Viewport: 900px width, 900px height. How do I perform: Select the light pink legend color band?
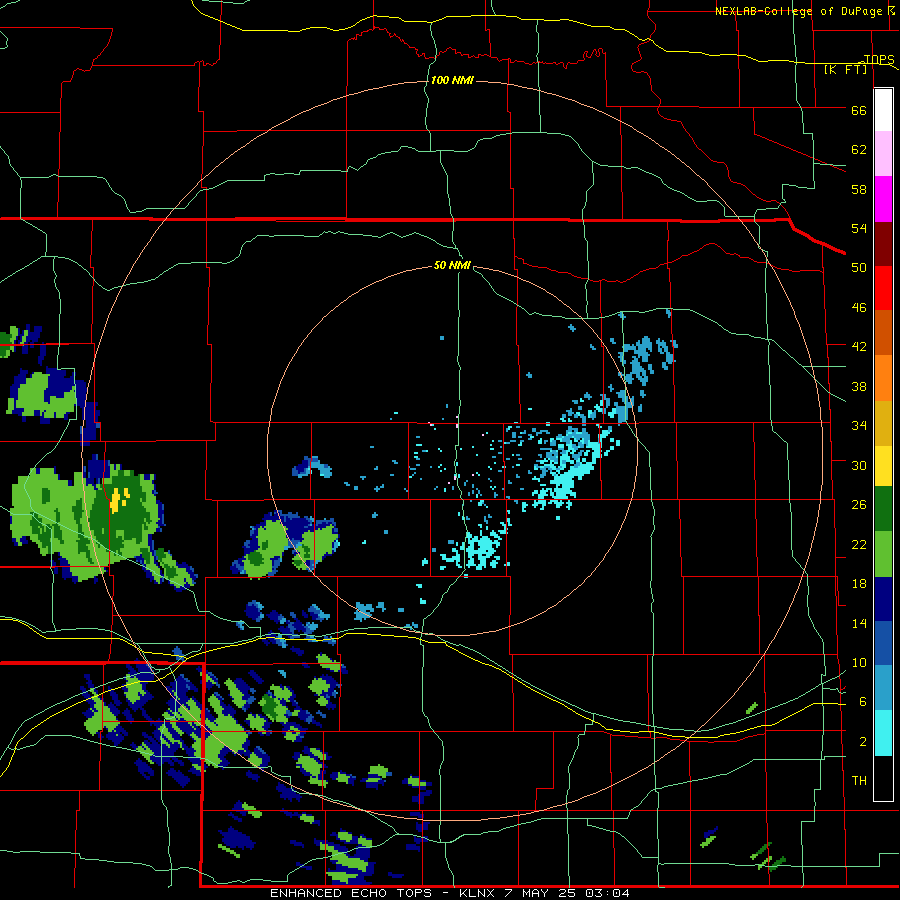883,154
